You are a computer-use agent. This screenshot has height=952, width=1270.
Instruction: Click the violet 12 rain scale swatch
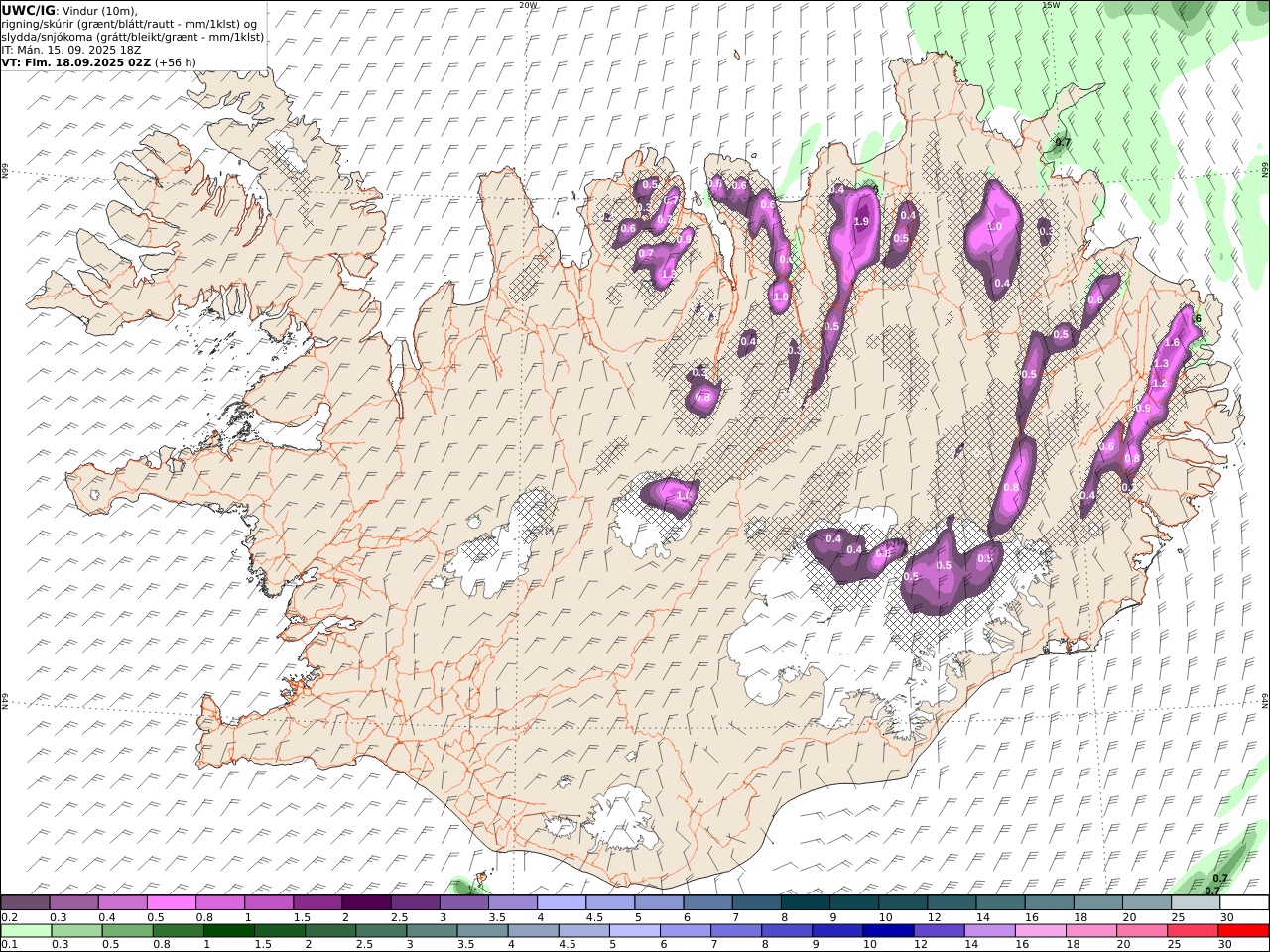click(x=939, y=931)
